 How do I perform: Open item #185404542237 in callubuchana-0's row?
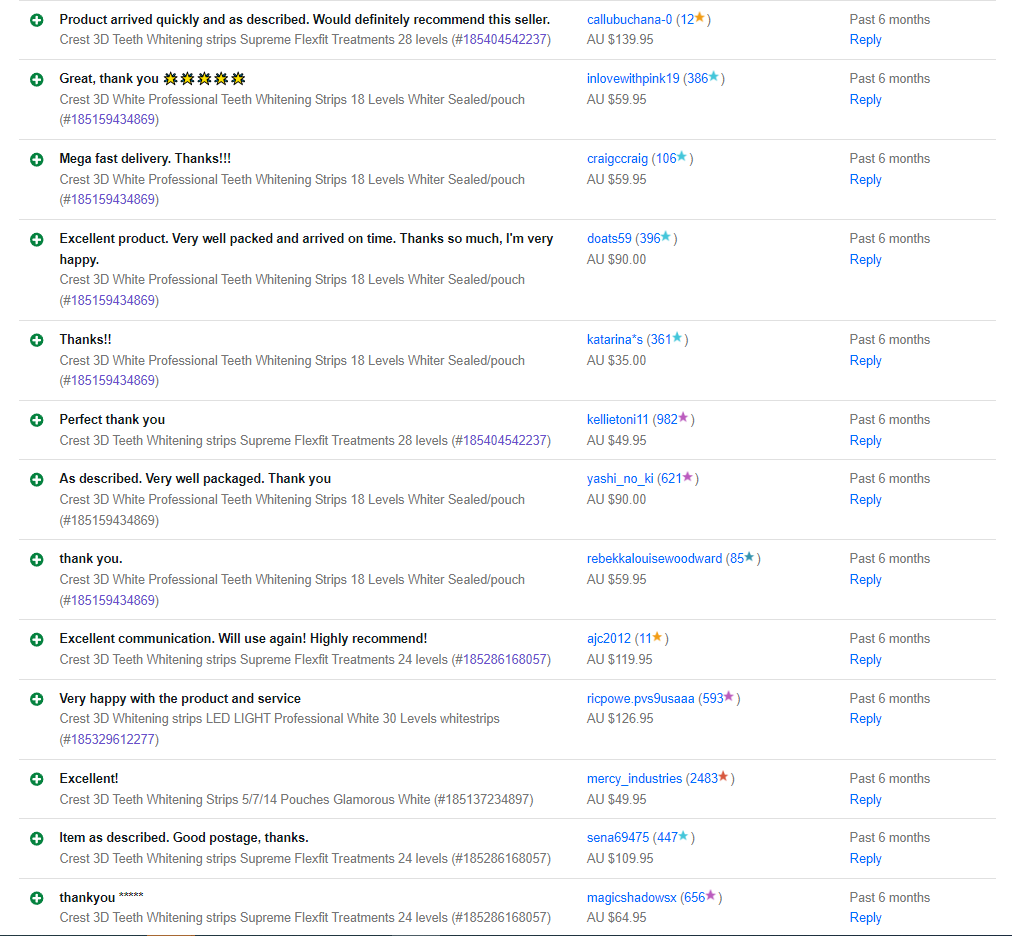[x=505, y=40]
